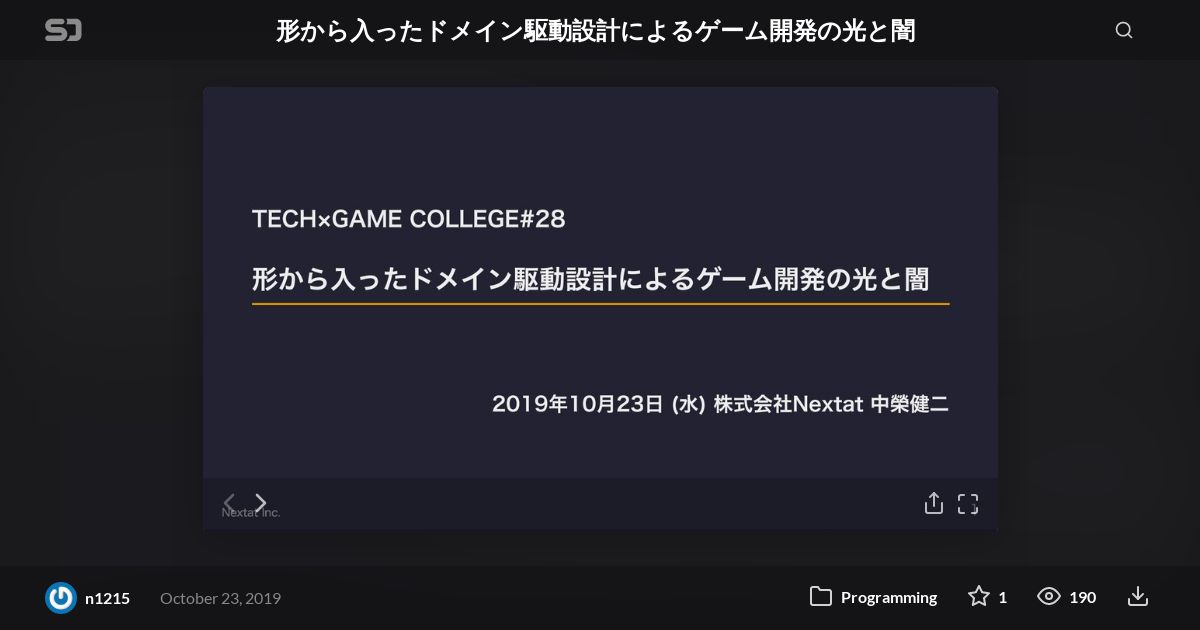This screenshot has width=1200, height=630.
Task: Open the n1215 profile username link
Action: coord(107,598)
